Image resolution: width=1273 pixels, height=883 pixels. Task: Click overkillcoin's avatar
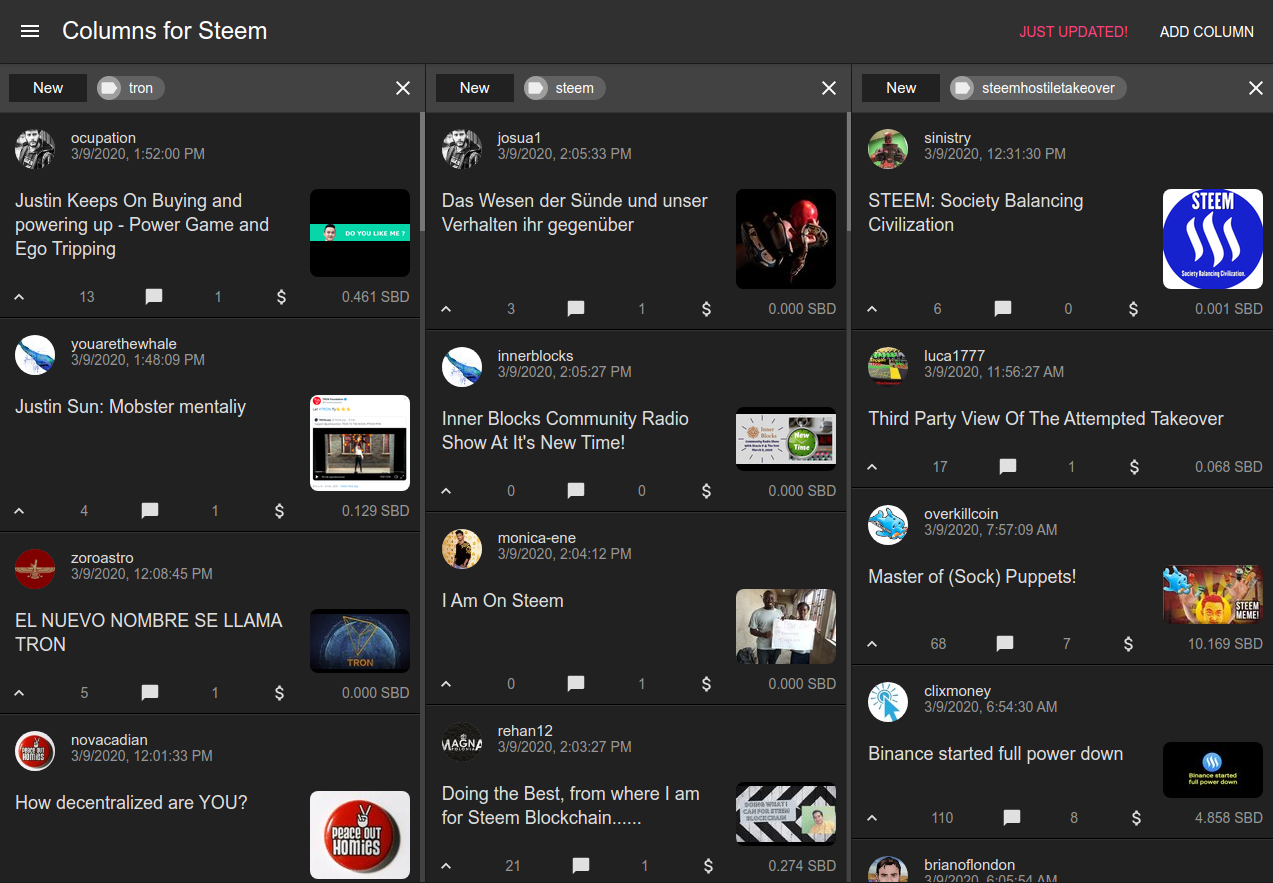888,525
